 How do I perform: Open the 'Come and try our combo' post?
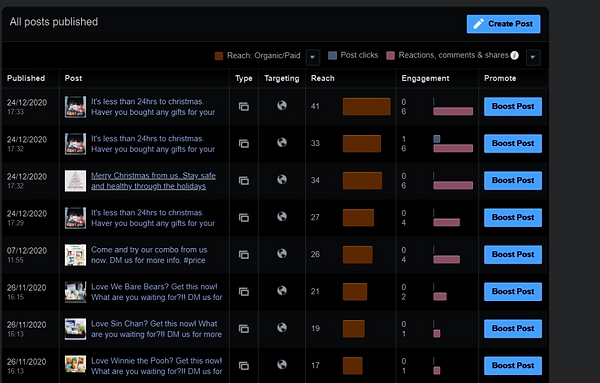pos(149,255)
